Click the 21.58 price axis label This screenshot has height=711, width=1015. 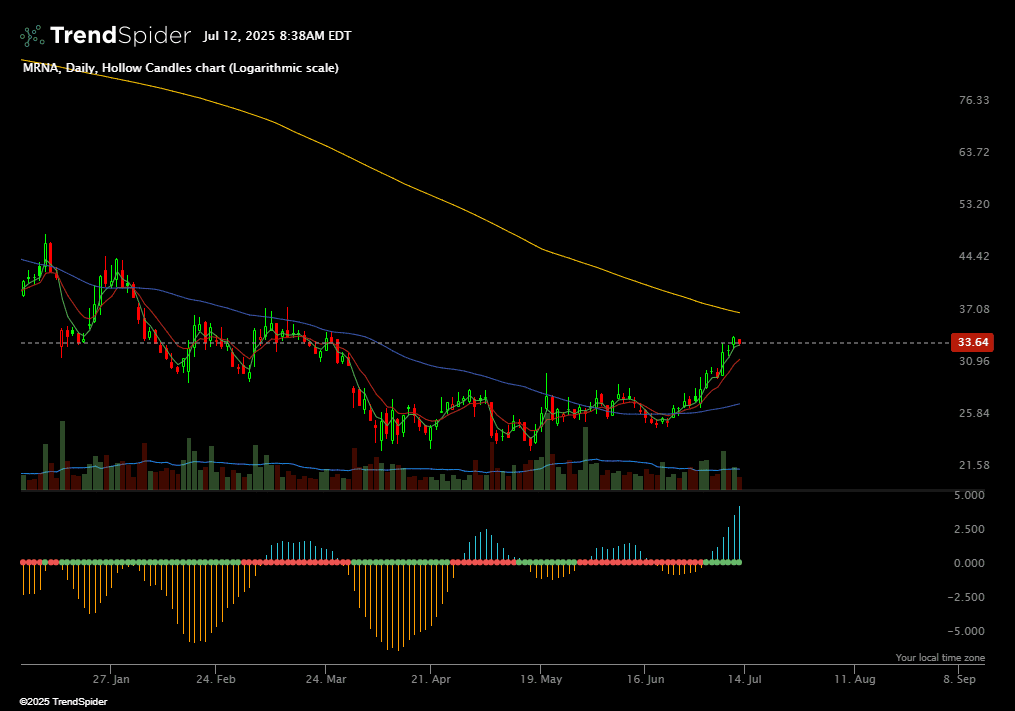pyautogui.click(x=973, y=465)
